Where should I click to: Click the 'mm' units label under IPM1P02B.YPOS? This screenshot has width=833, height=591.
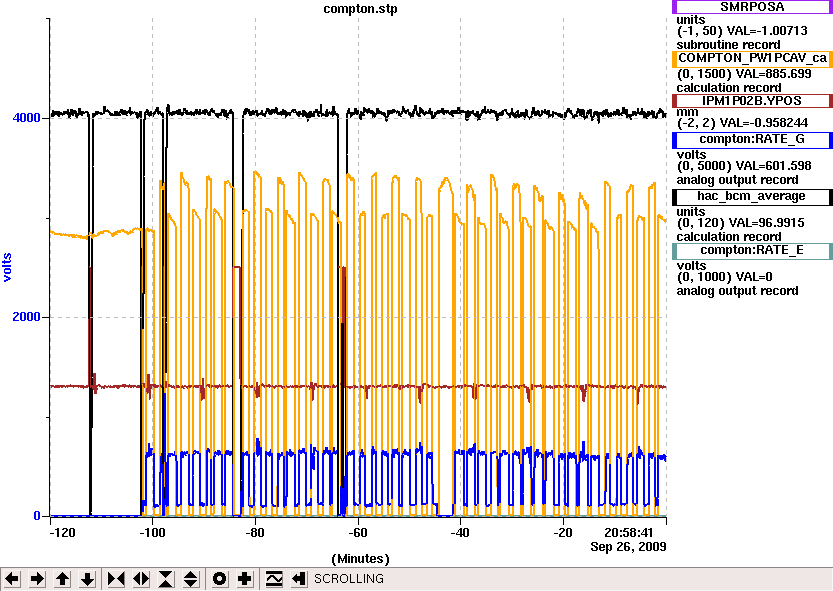click(687, 113)
